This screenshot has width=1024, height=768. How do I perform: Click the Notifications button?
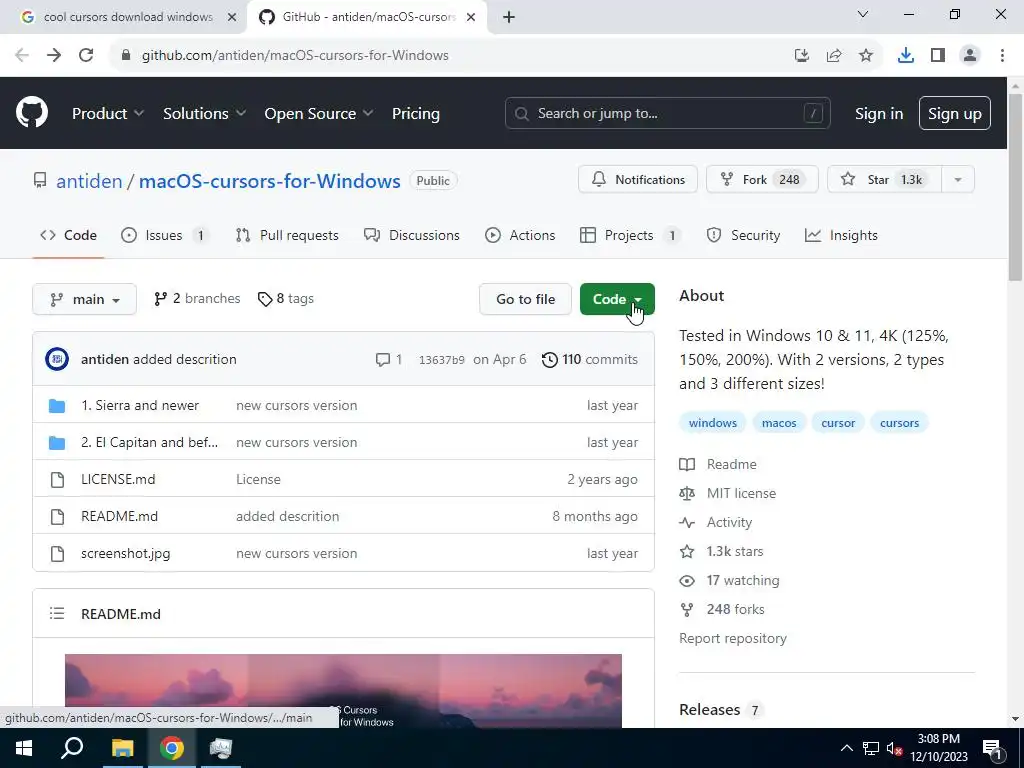(x=638, y=180)
